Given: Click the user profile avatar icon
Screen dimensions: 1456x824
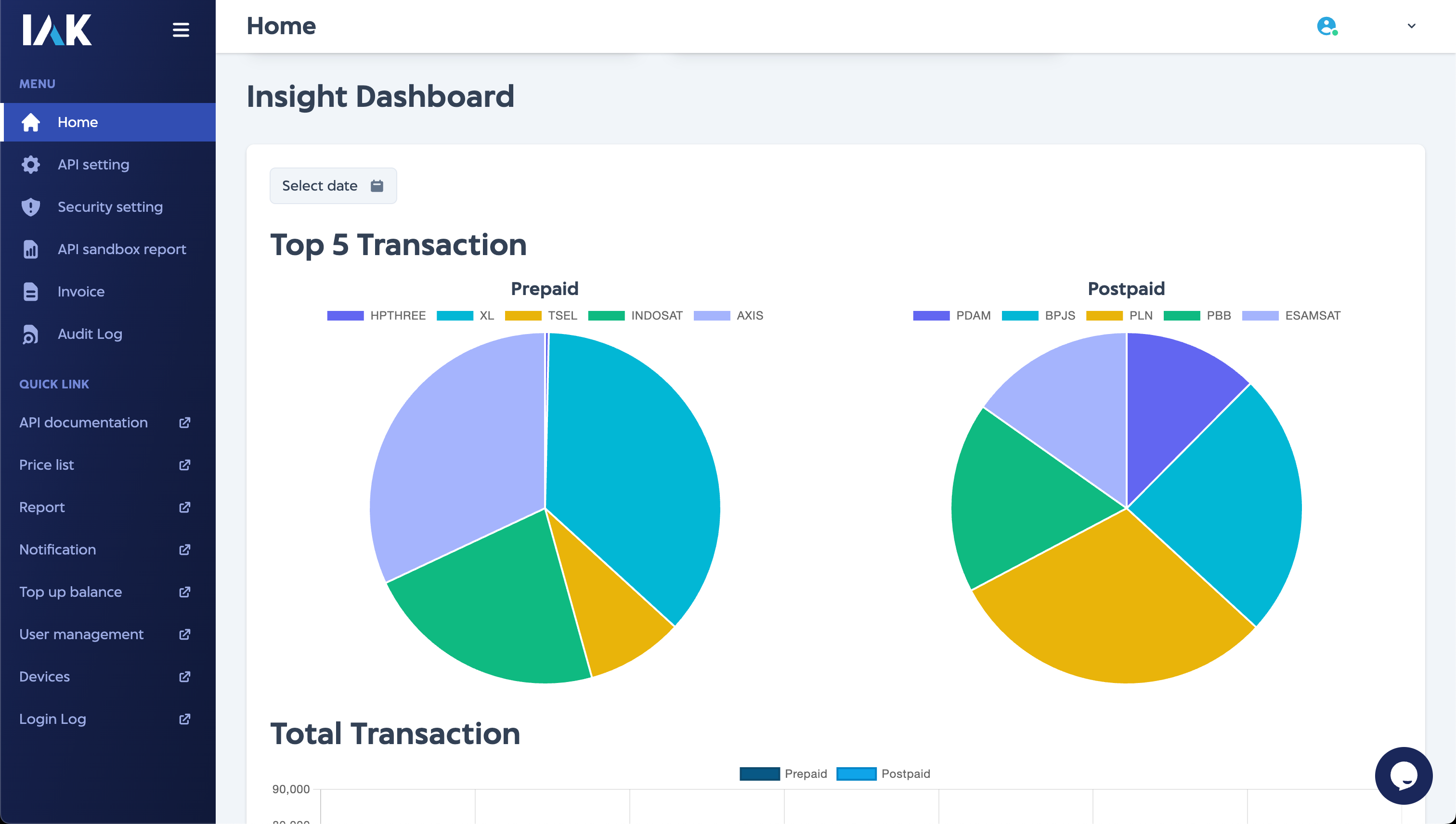Looking at the screenshot, I should 1327,26.
